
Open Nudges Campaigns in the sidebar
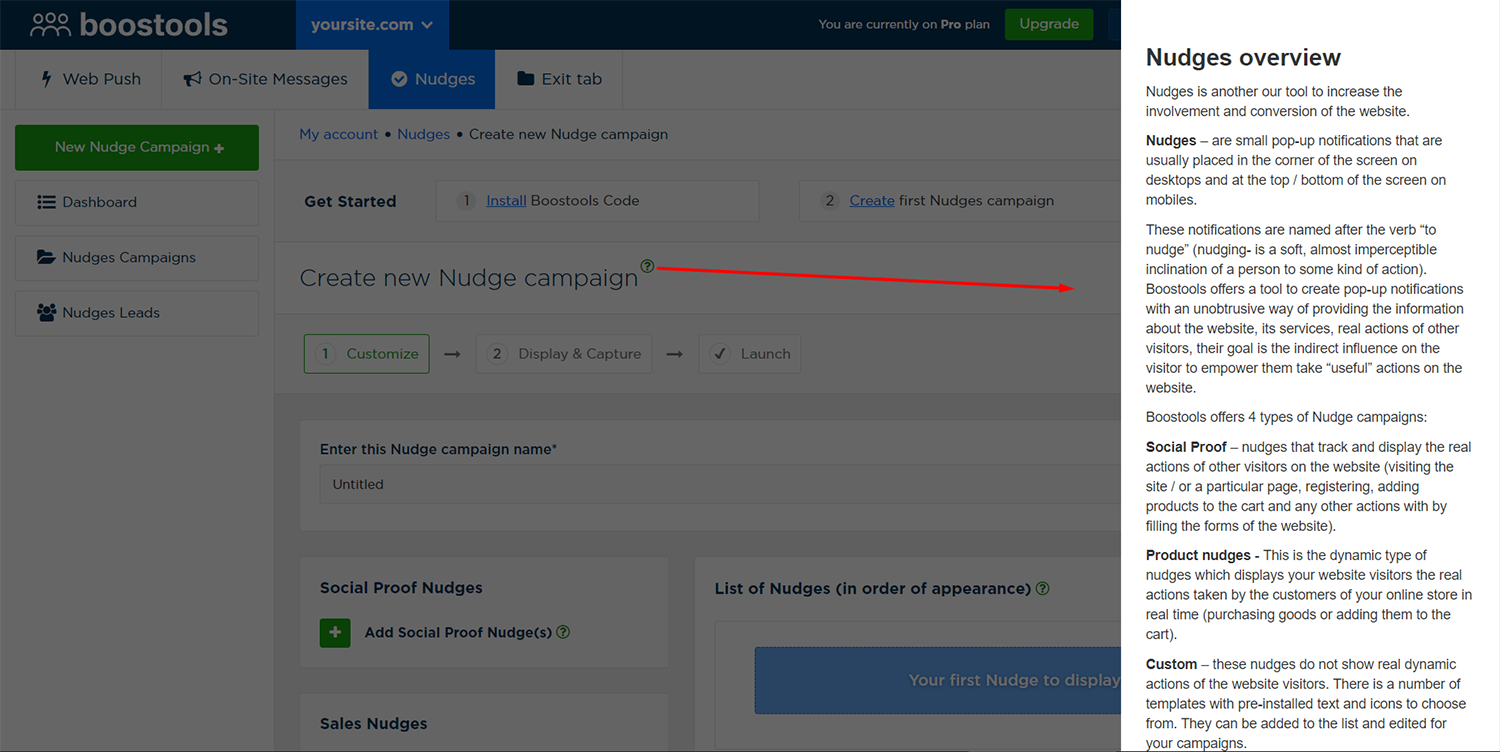(x=137, y=257)
